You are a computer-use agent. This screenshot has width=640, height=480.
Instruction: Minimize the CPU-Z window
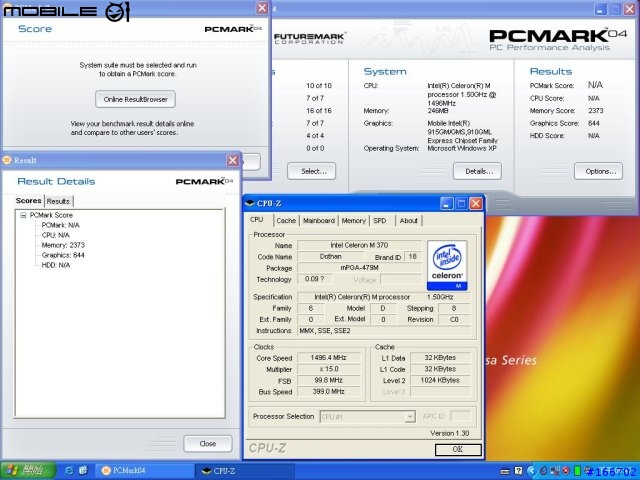[x=447, y=203]
